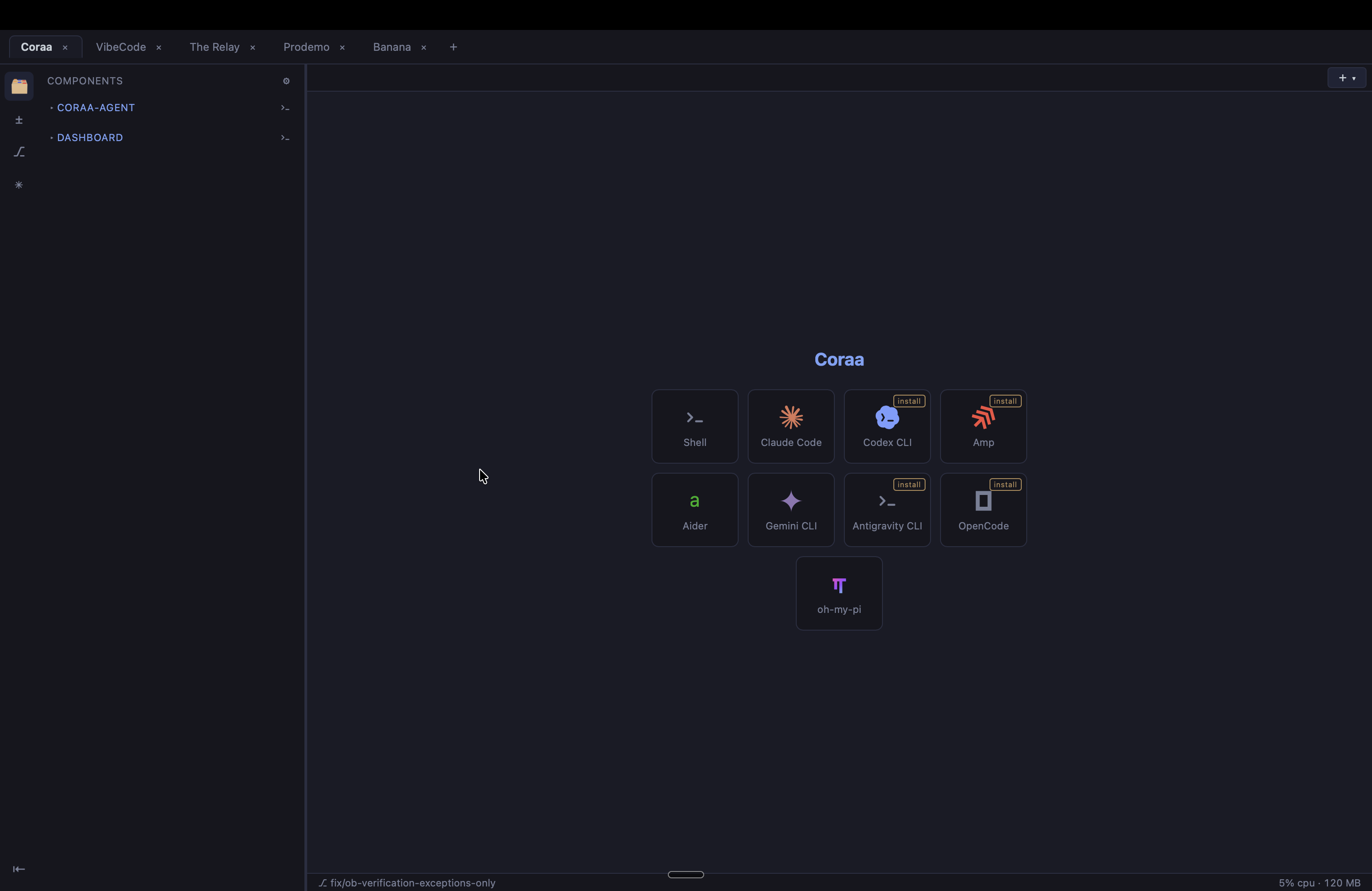
Task: Select the OpenCode card
Action: 984,510
